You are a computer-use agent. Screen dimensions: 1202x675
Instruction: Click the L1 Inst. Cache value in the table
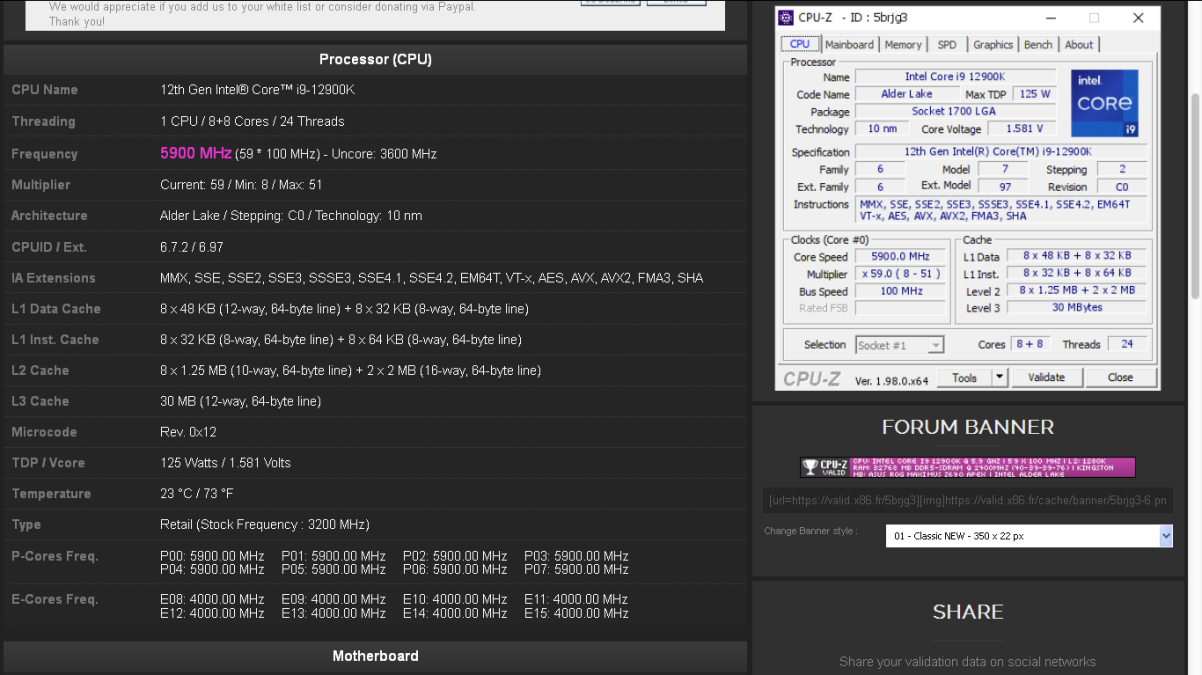(x=341, y=340)
